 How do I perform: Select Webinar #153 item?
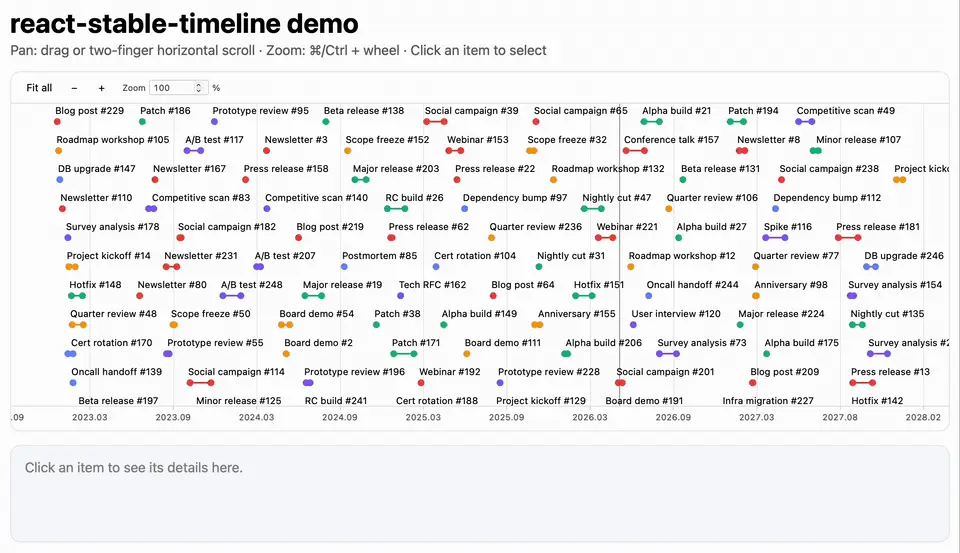(x=478, y=140)
